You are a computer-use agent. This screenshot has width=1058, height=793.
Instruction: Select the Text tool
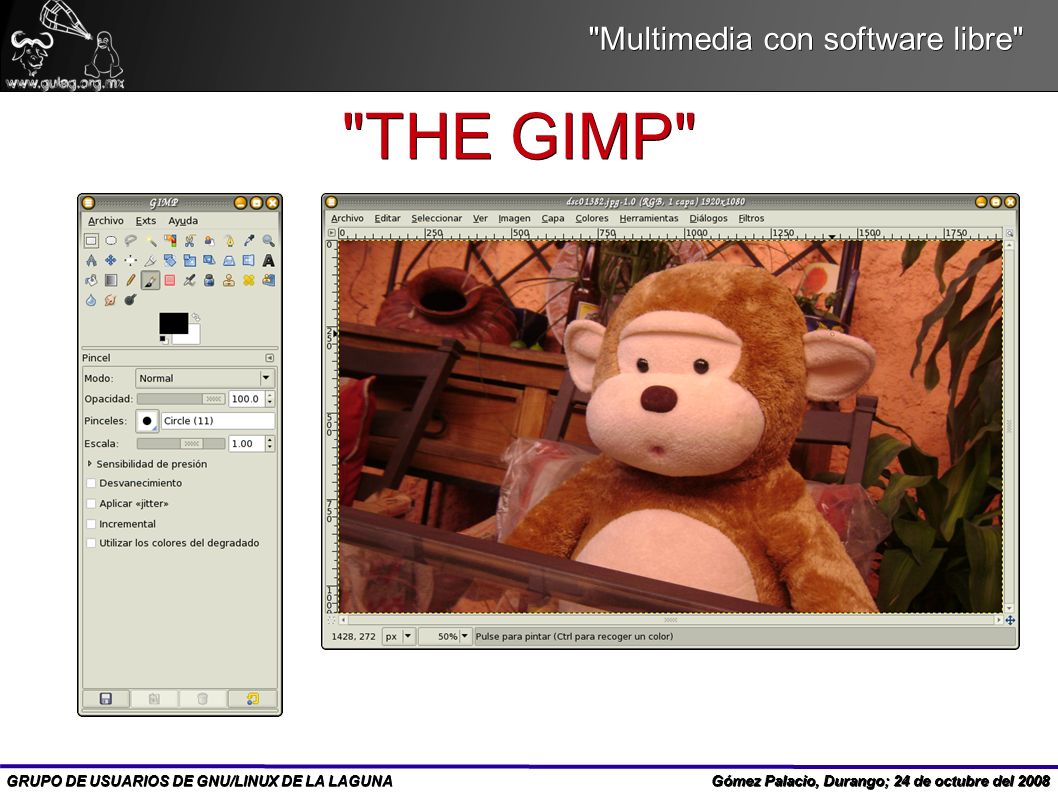click(269, 261)
